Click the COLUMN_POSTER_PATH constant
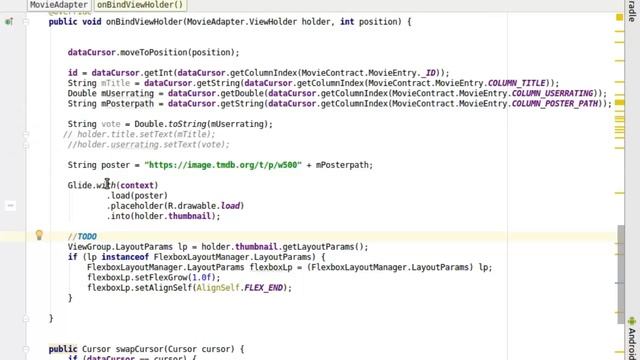The width and height of the screenshot is (640, 360). click(555, 104)
